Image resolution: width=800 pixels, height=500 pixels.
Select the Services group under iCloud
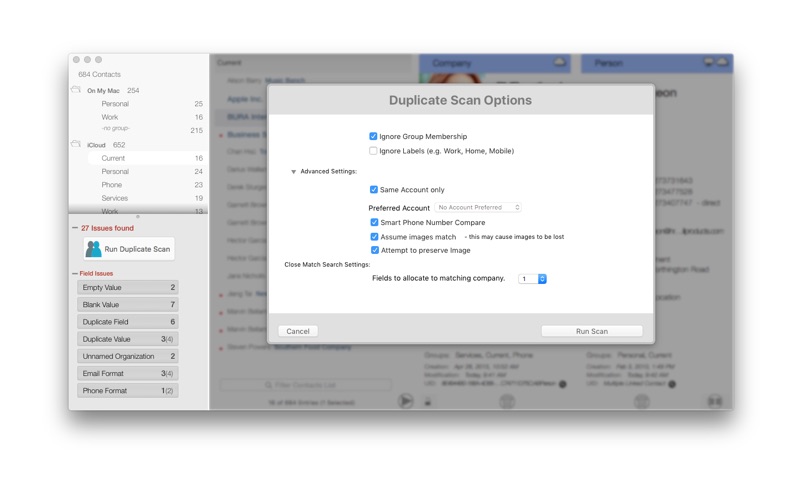coord(148,198)
